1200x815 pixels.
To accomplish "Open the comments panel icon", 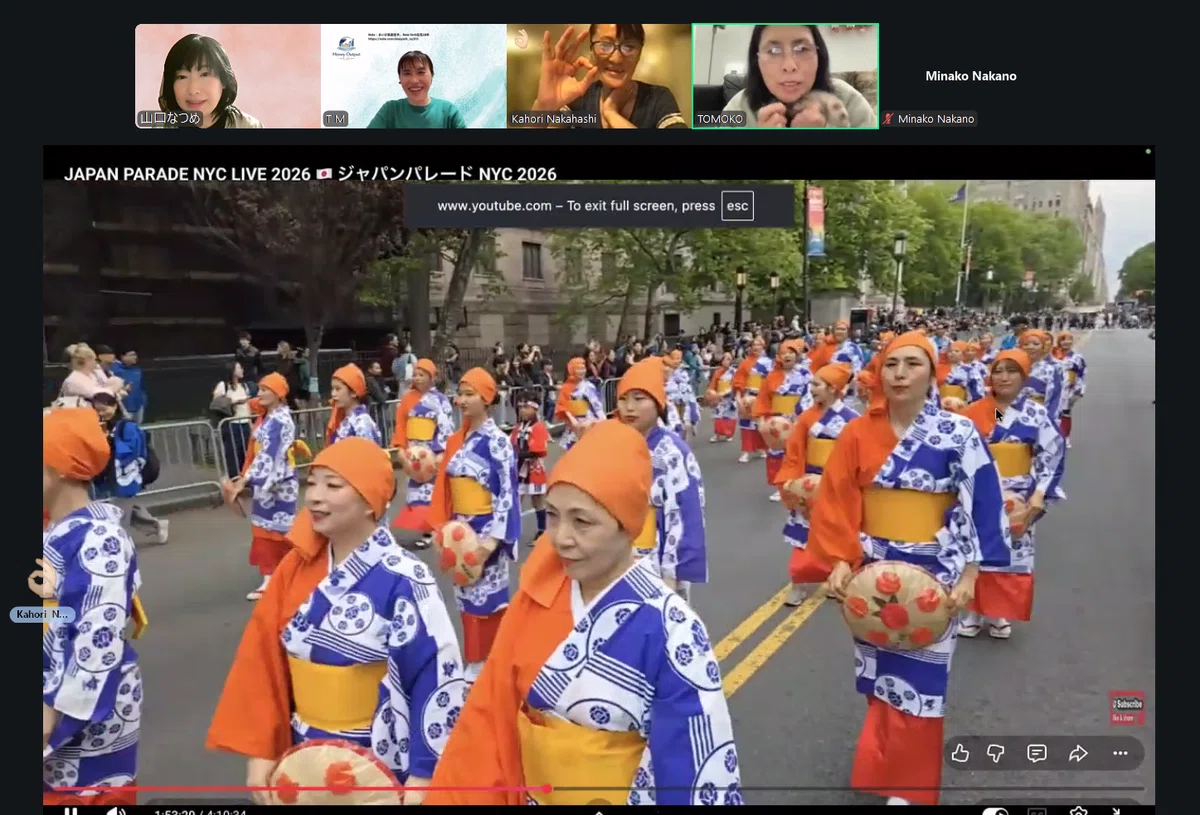I will point(1037,753).
